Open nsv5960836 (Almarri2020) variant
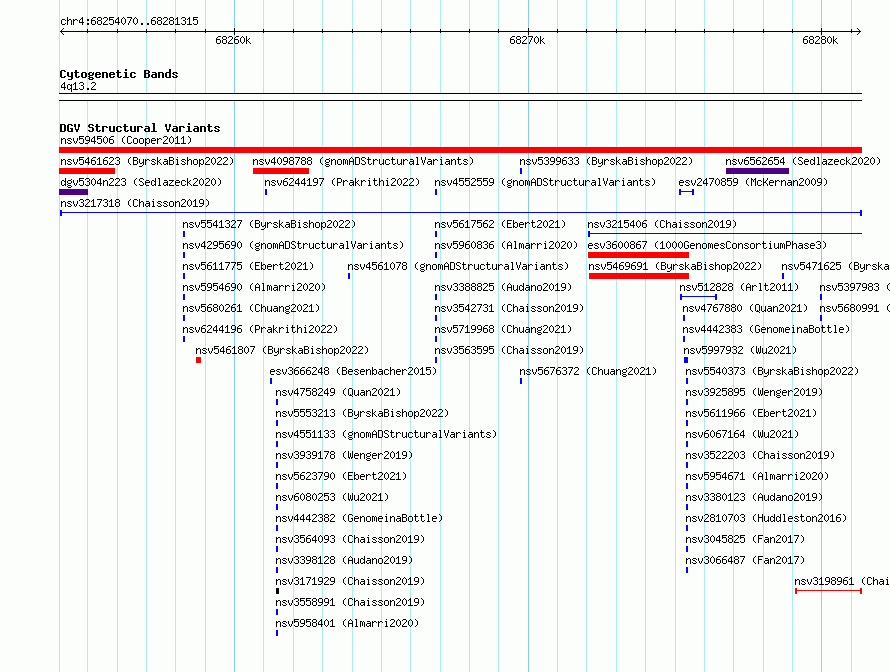Screen dimensions: 890x672 click(x=506, y=245)
